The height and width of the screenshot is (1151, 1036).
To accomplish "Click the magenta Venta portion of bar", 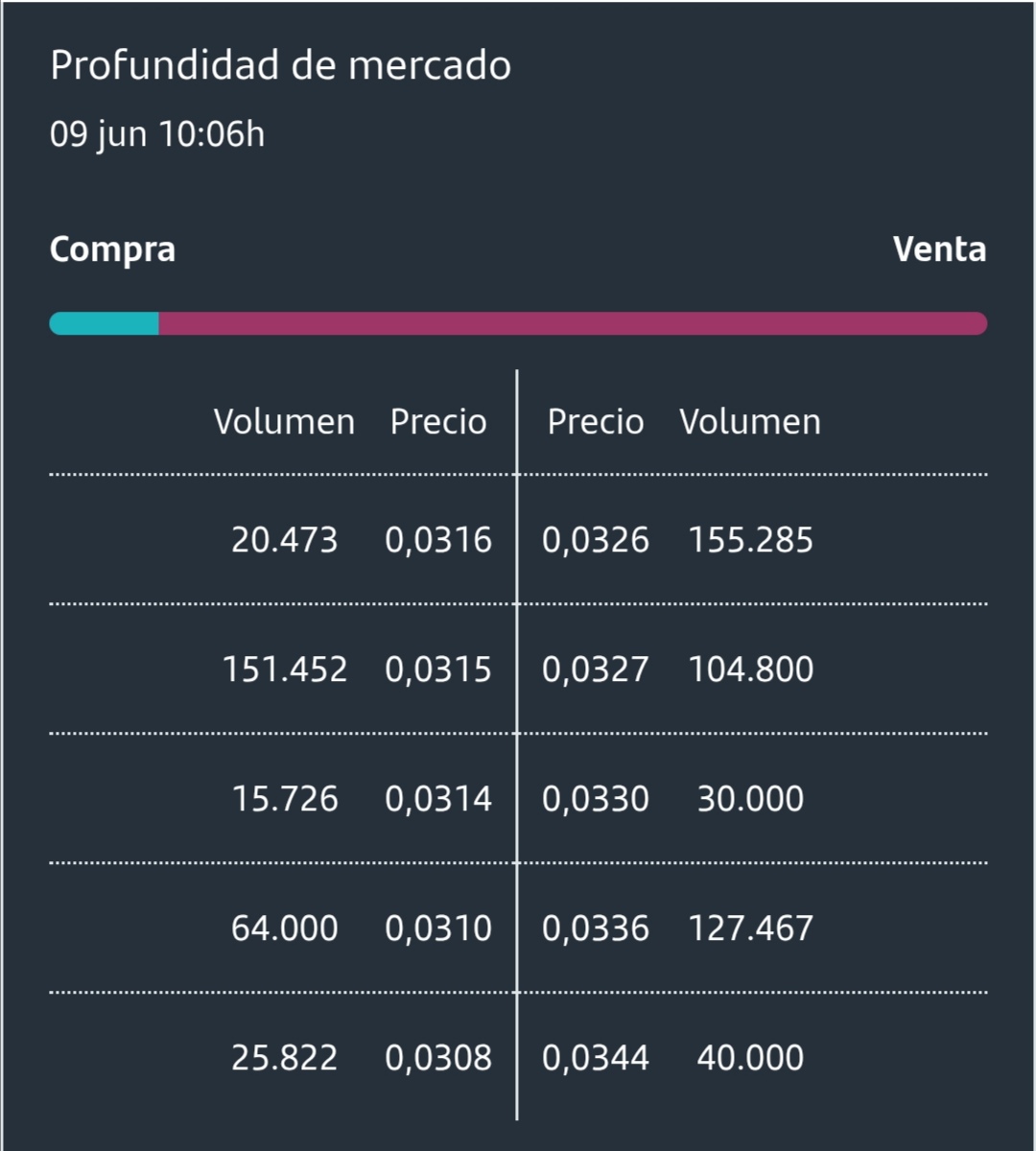I will 573,323.
